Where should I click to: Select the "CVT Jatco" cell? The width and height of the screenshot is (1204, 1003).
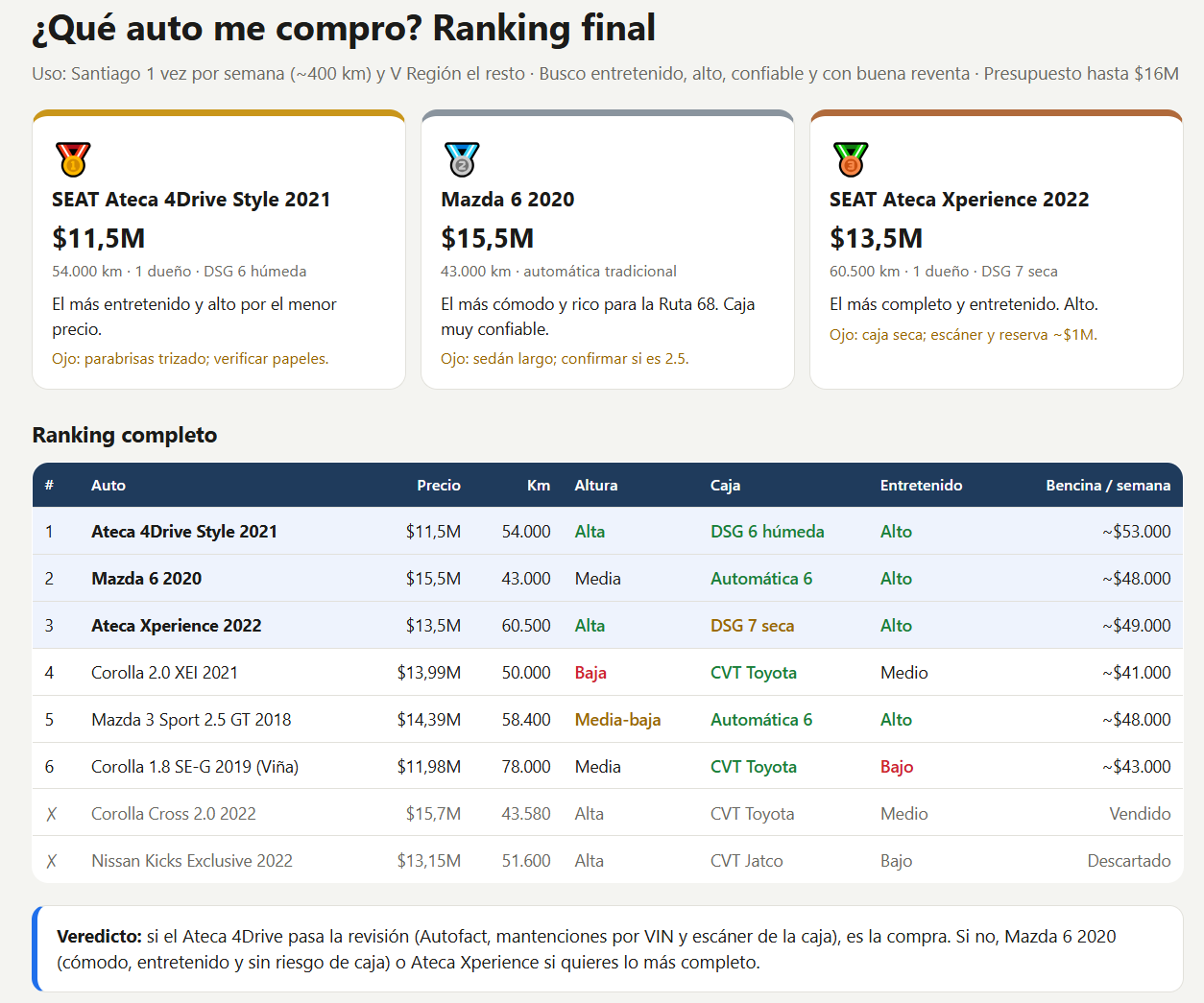(x=747, y=861)
